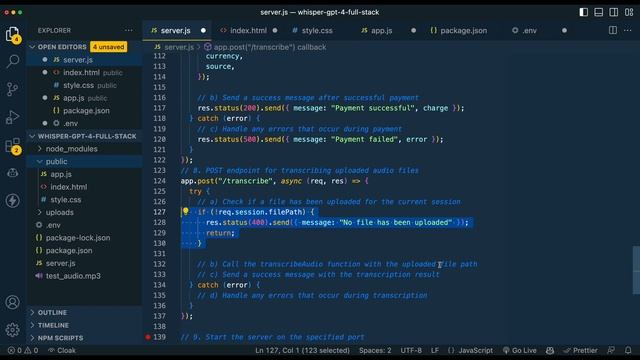Toggle the secondary sidebar layout icon
The width and height of the screenshot is (640, 360).
pyautogui.click(x=613, y=12)
